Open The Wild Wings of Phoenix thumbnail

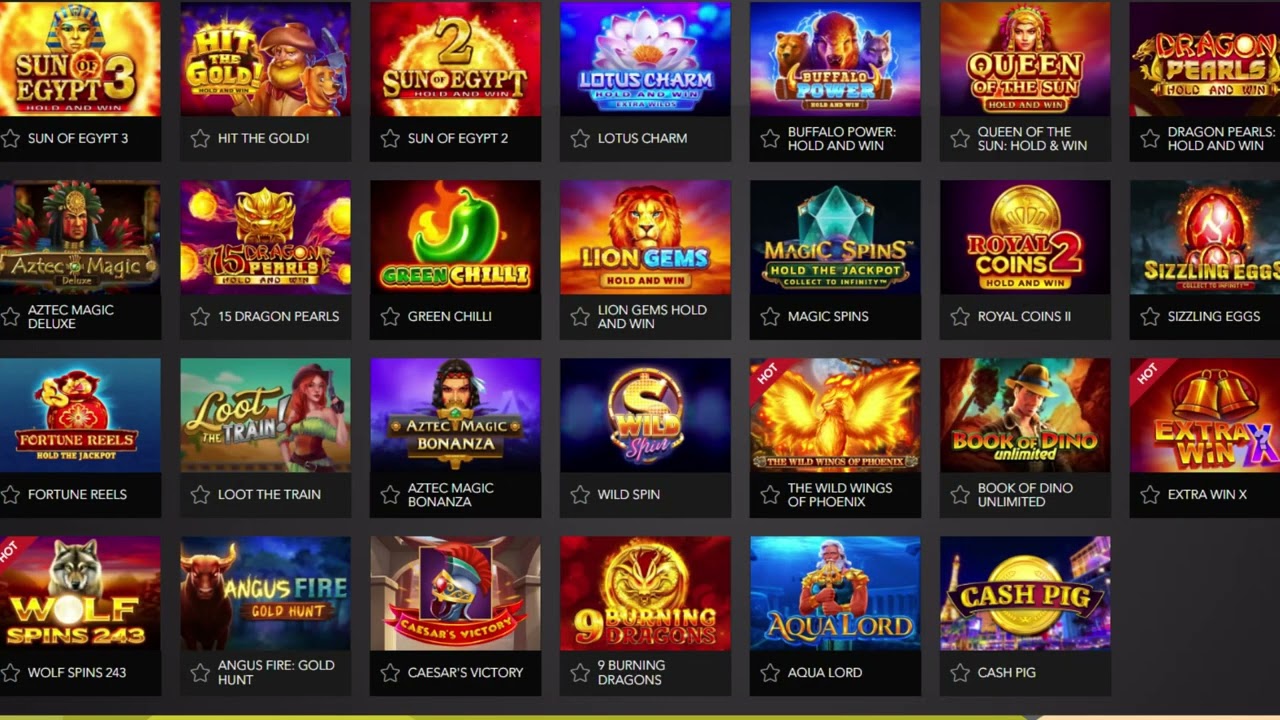(835, 415)
